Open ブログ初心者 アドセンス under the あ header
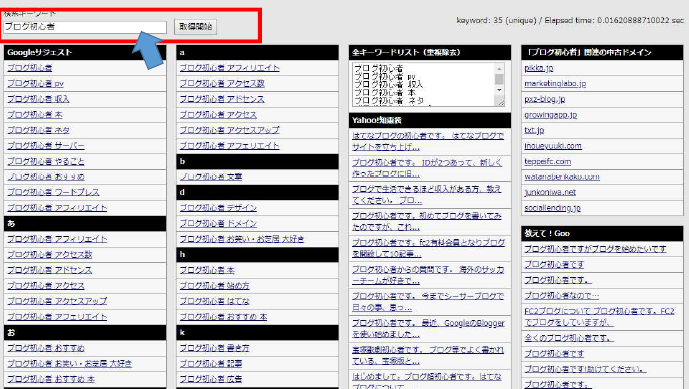689x389 pixels. click(x=50, y=270)
